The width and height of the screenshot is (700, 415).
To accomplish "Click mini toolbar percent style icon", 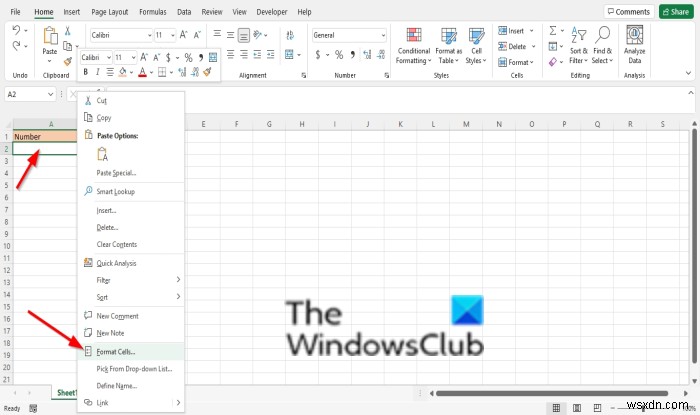I will [x=188, y=58].
